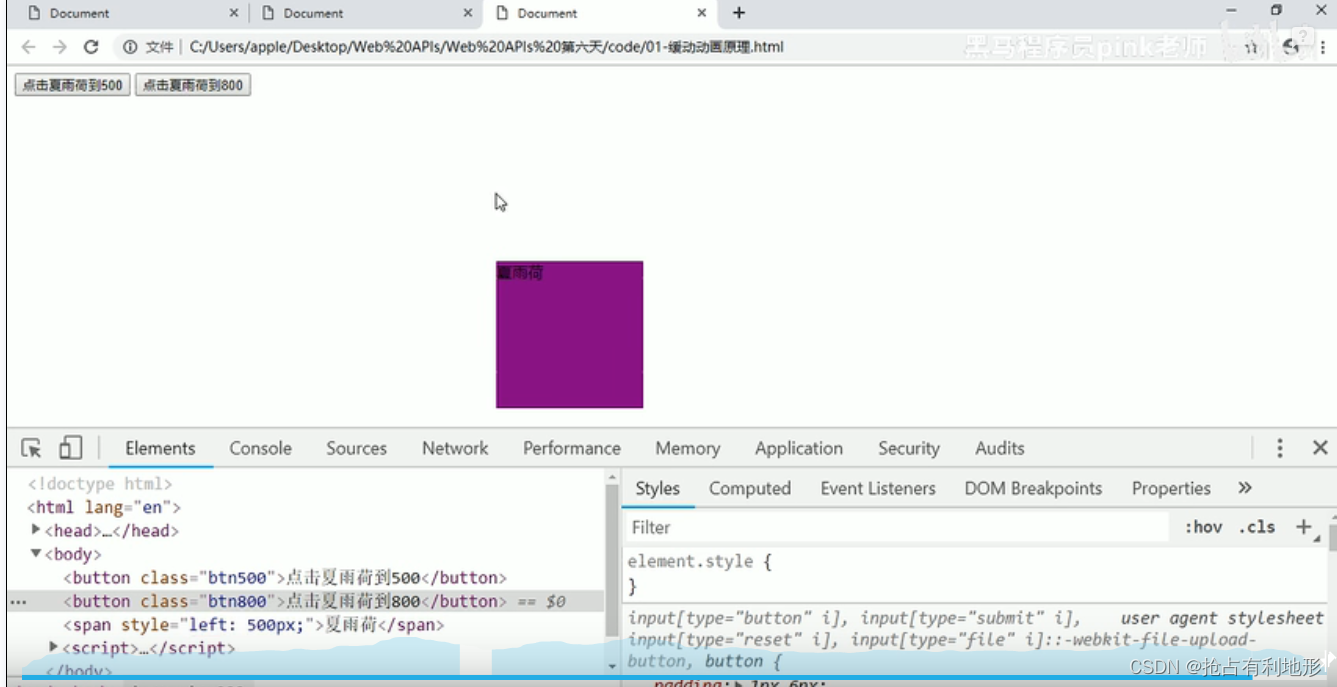The image size is (1337, 687).
Task: Open the Network panel tab
Action: pos(455,448)
